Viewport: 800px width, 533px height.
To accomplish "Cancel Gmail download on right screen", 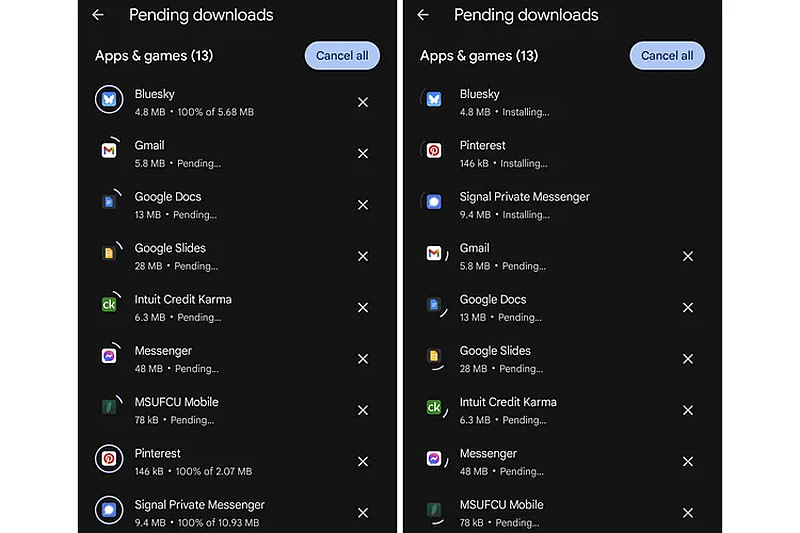I will [688, 257].
